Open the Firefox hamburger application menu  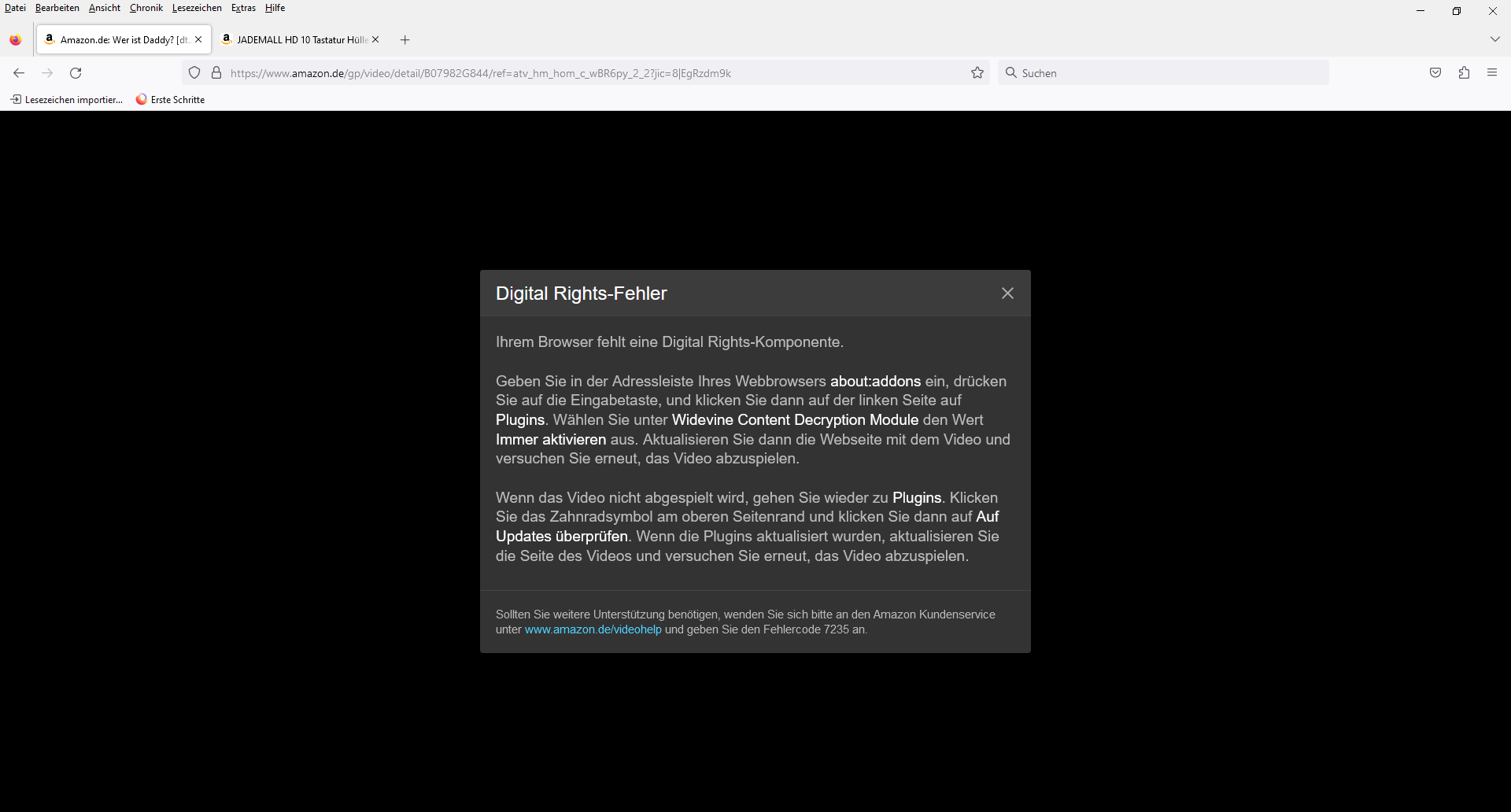[x=1492, y=73]
